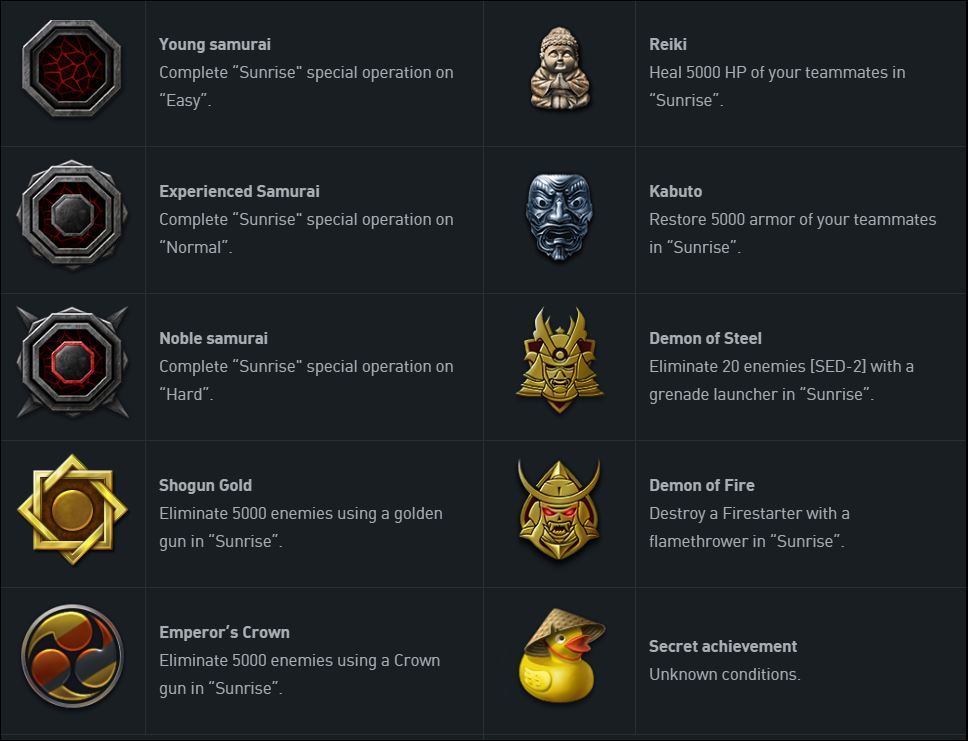Select the Reiki praying statue icon
968x741 pixels.
point(560,68)
